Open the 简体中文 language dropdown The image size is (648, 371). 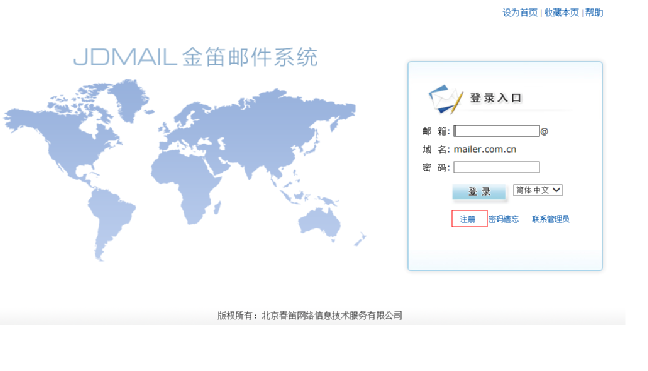[x=538, y=190]
